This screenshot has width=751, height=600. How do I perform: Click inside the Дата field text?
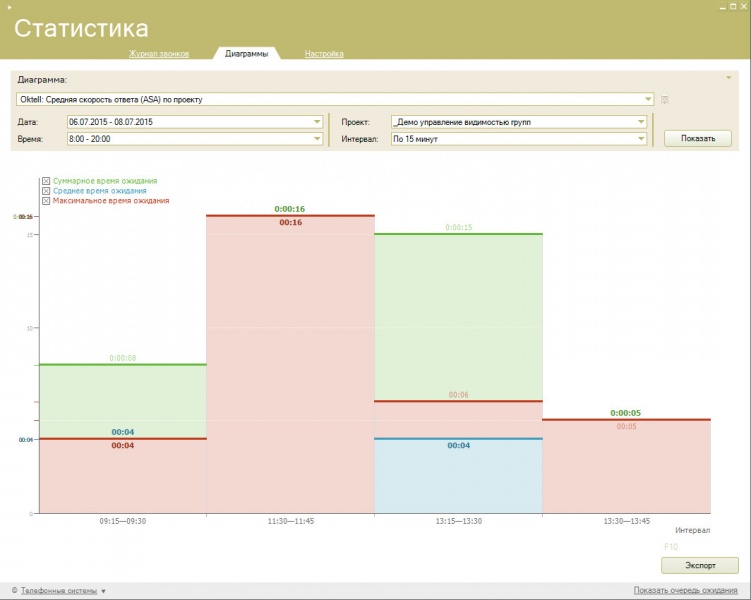point(111,122)
